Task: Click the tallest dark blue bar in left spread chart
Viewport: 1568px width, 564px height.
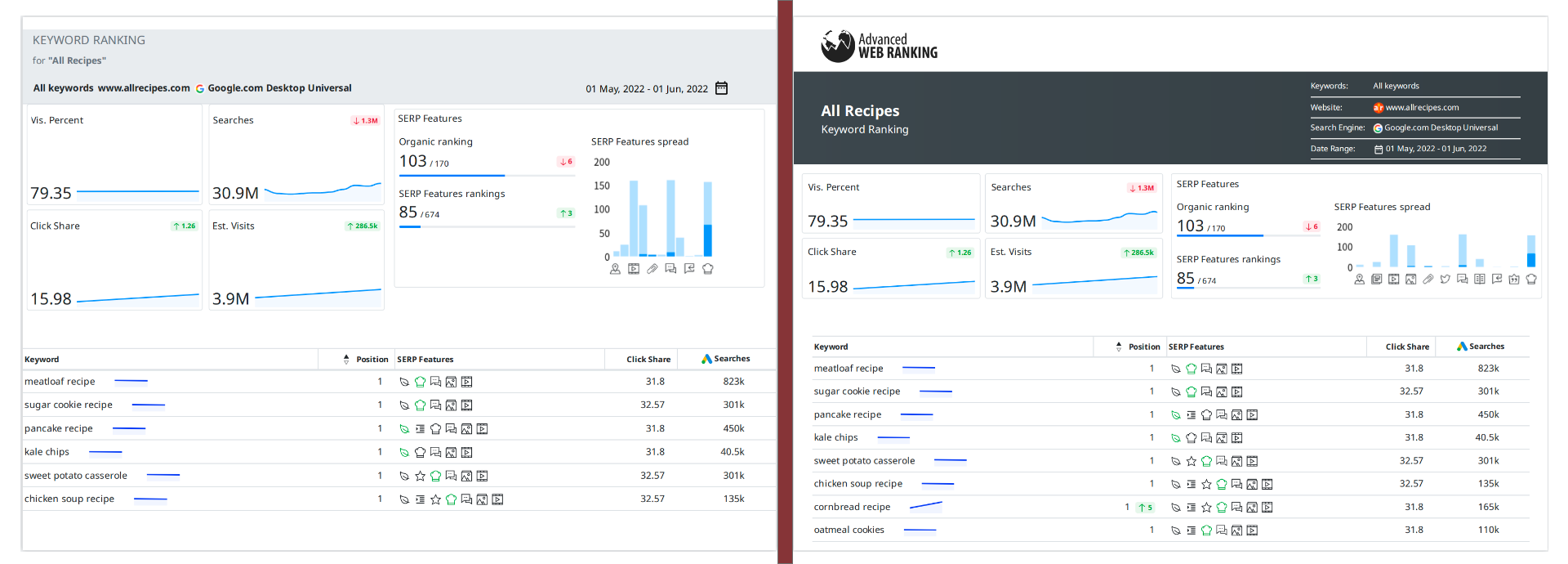Action: click(707, 240)
